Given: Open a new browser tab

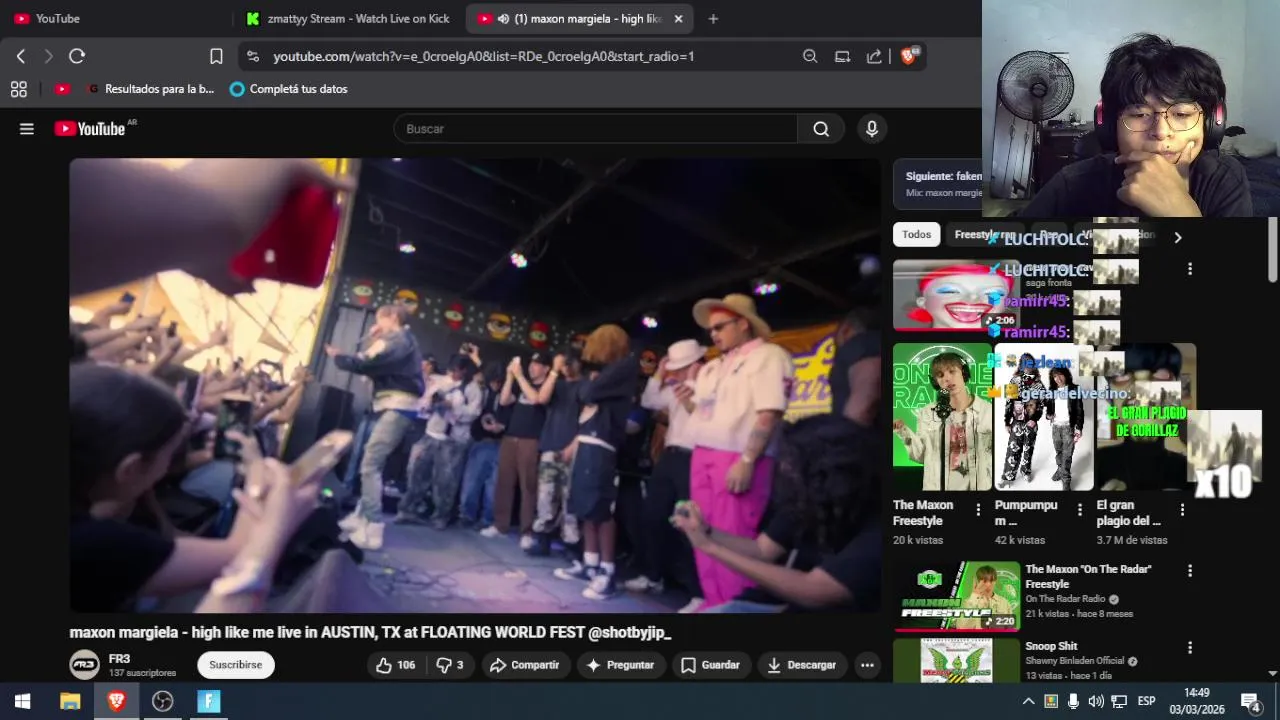Looking at the screenshot, I should pos(713,18).
